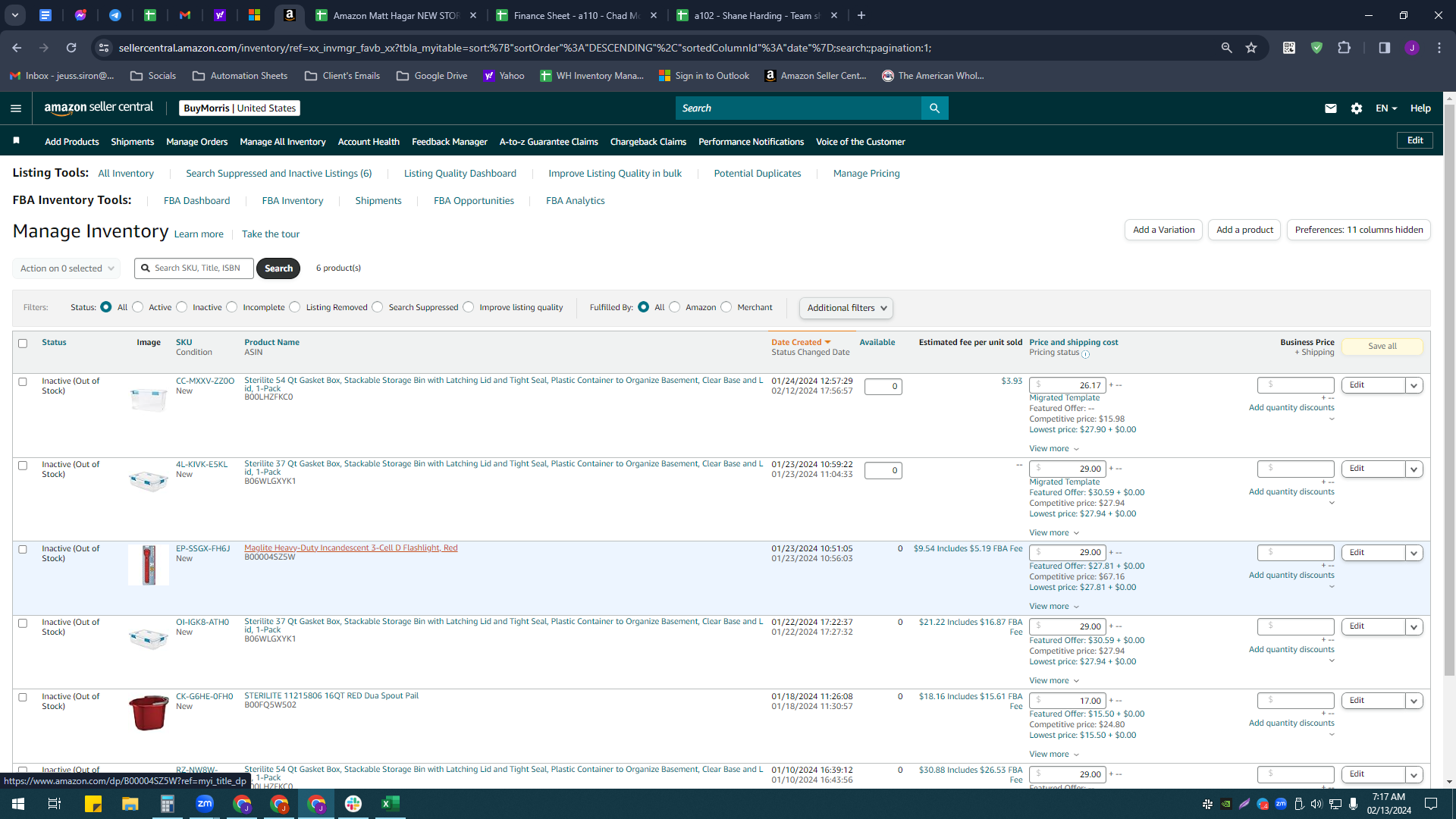
Task: Open Sticky Notes from the taskbar
Action: pos(93,804)
